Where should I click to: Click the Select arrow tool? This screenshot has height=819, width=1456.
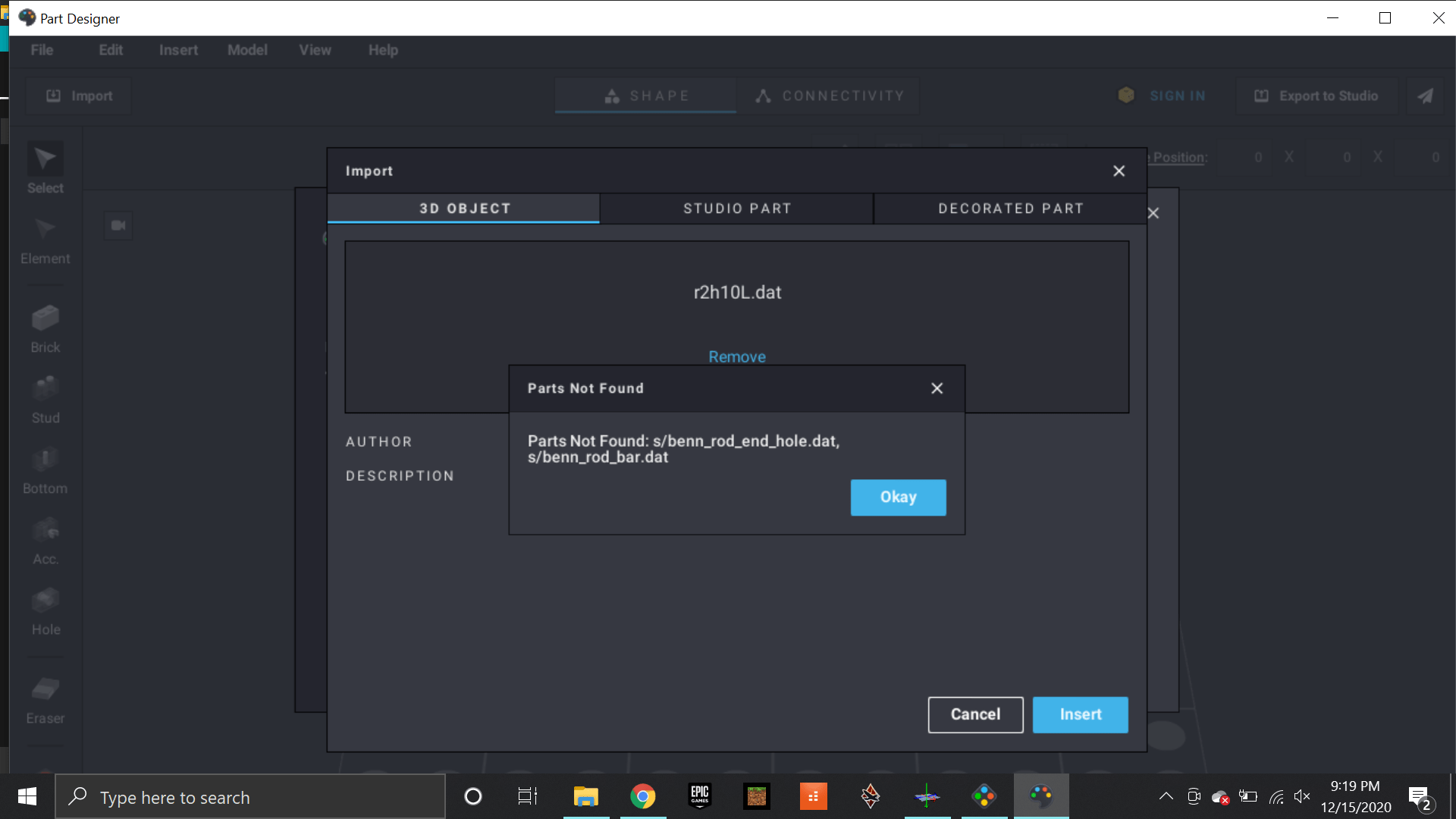(x=45, y=159)
